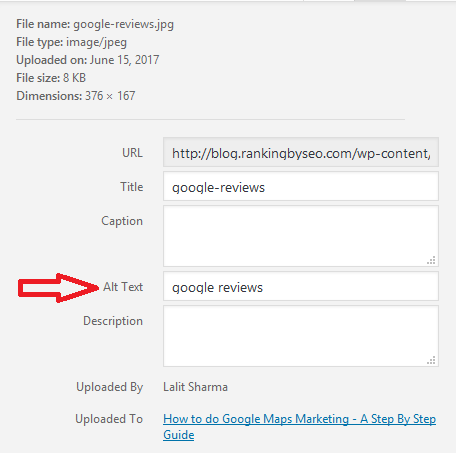Screen dimensions: 456x453
Task: Click the Caption label
Action: click(122, 221)
